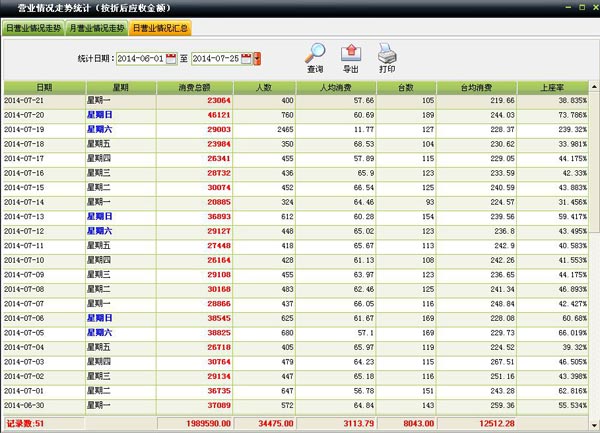Click the 打印 printer icon
The height and width of the screenshot is (433, 600).
click(386, 53)
